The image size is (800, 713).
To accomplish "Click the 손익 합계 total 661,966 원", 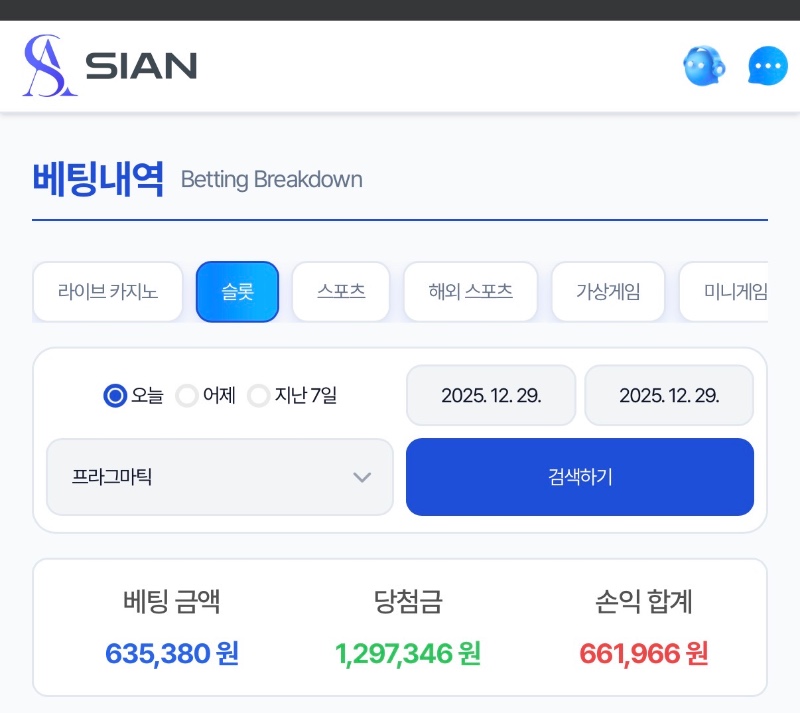I will pos(644,654).
